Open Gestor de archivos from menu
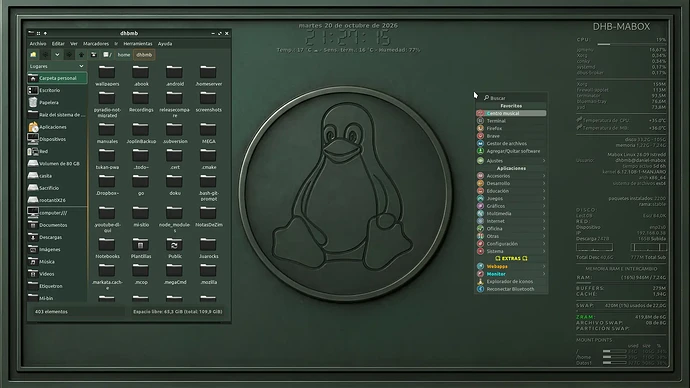690x388 pixels. point(511,143)
